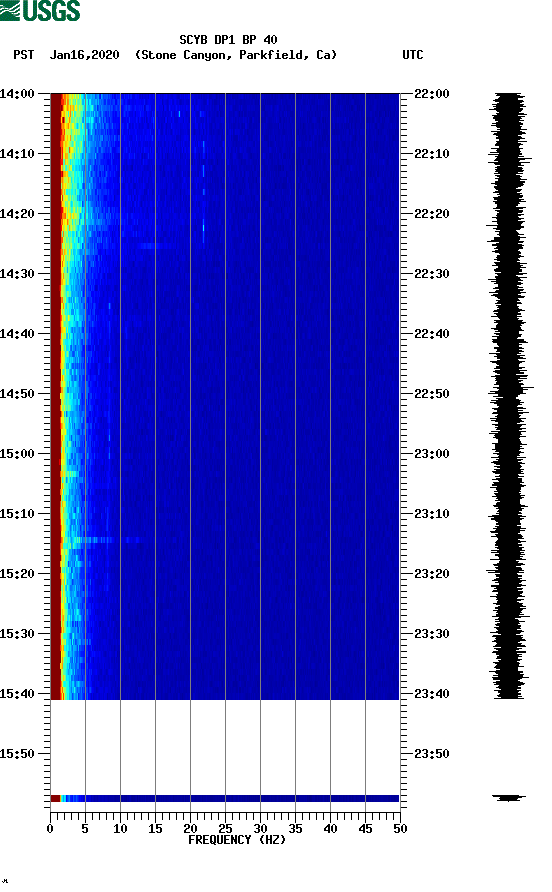The height and width of the screenshot is (892, 552).
Task: Click the 14:00 PST time label
Action: tap(18, 93)
